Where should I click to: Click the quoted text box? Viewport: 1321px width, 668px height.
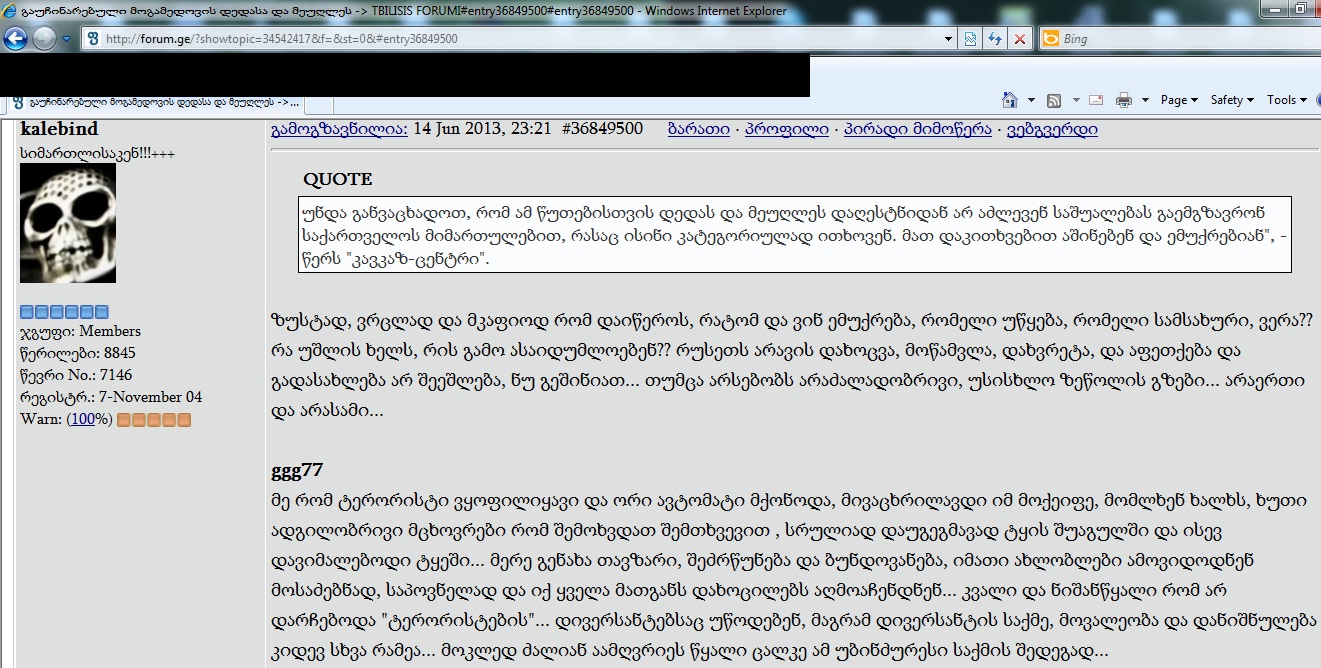pos(795,235)
